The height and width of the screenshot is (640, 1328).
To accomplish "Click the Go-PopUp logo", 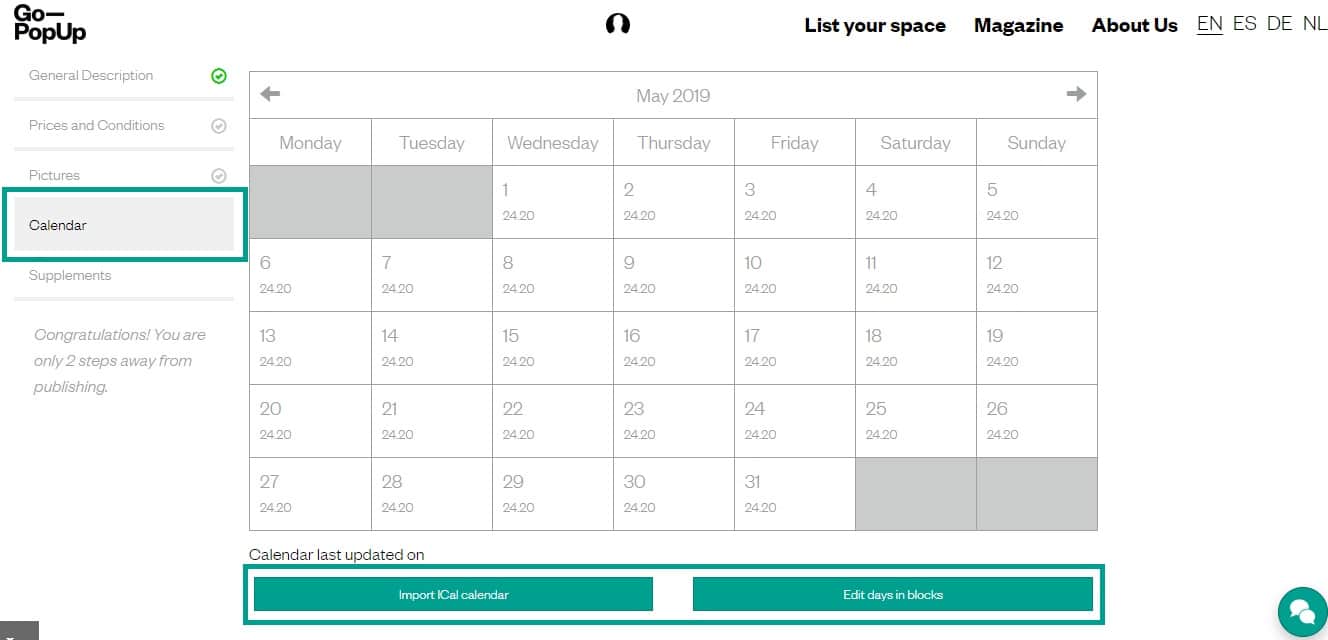I will click(x=50, y=24).
